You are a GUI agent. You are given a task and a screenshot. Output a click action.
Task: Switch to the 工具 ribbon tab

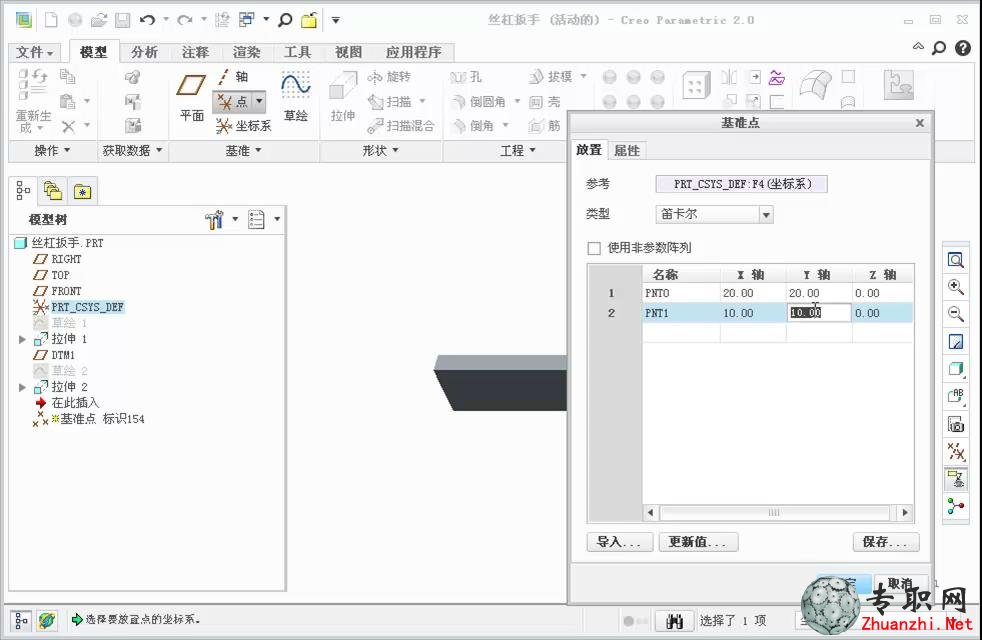click(297, 52)
